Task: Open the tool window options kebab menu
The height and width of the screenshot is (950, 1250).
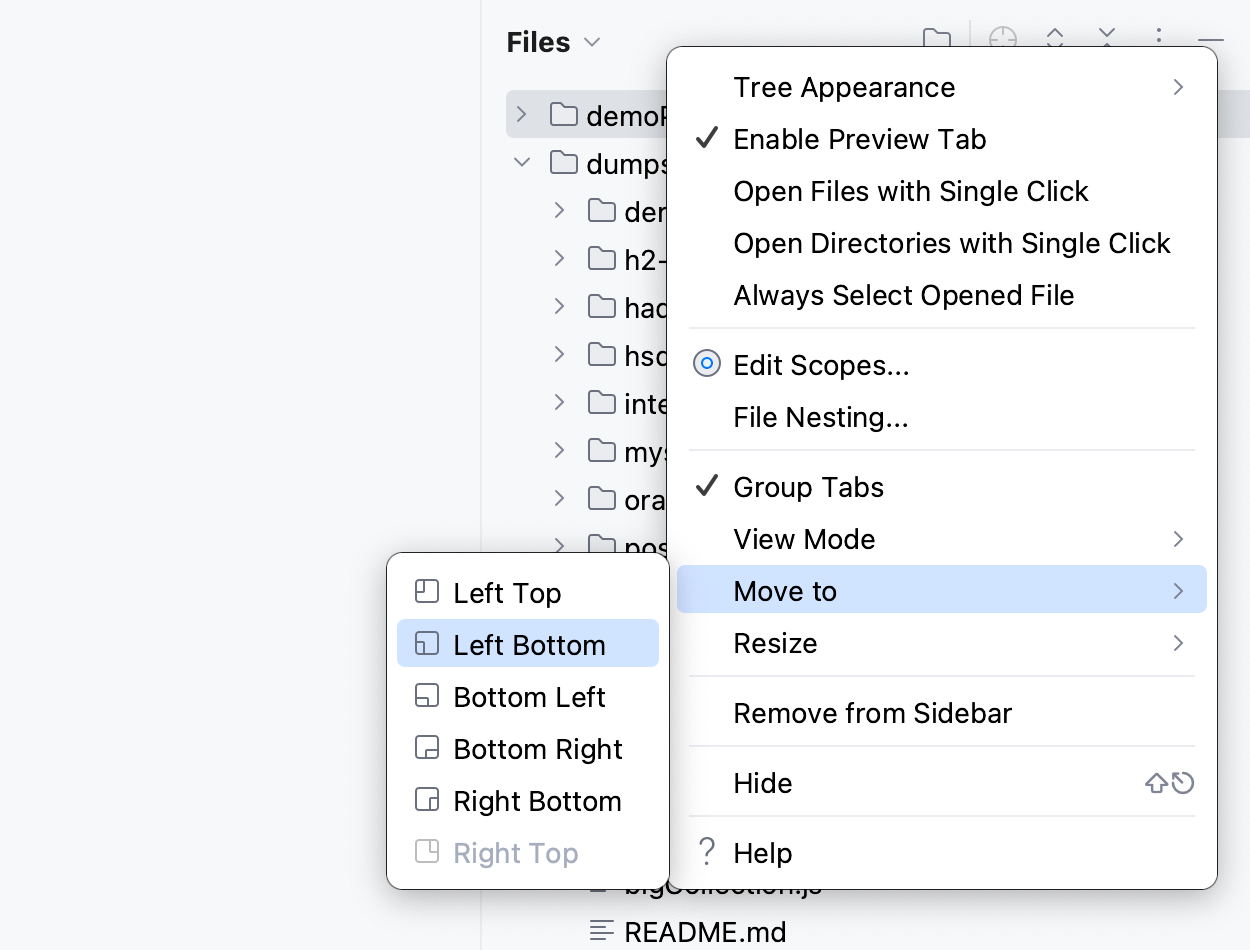Action: point(1159,38)
